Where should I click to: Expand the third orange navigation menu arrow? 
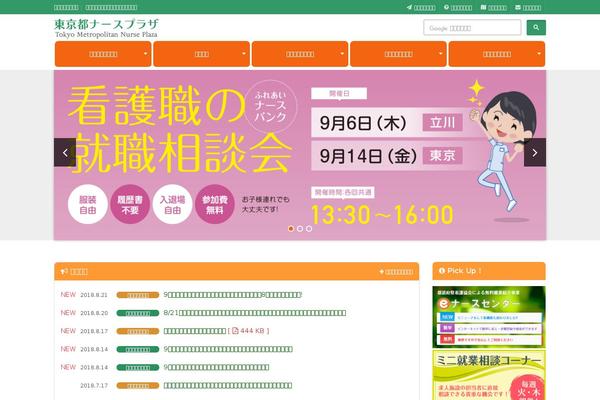pos(342,54)
